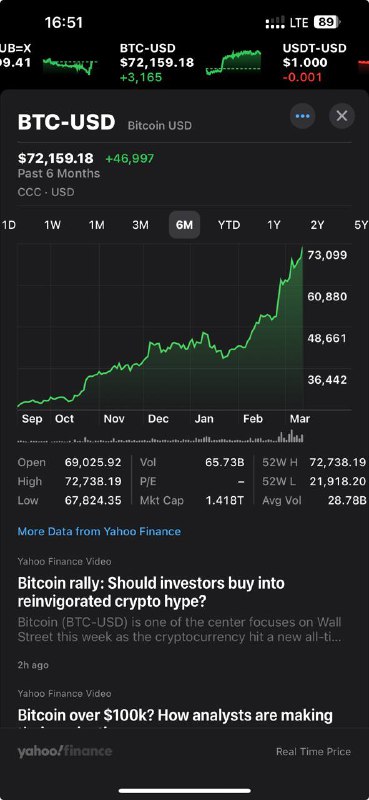Select the 5Y time range

(x=360, y=225)
